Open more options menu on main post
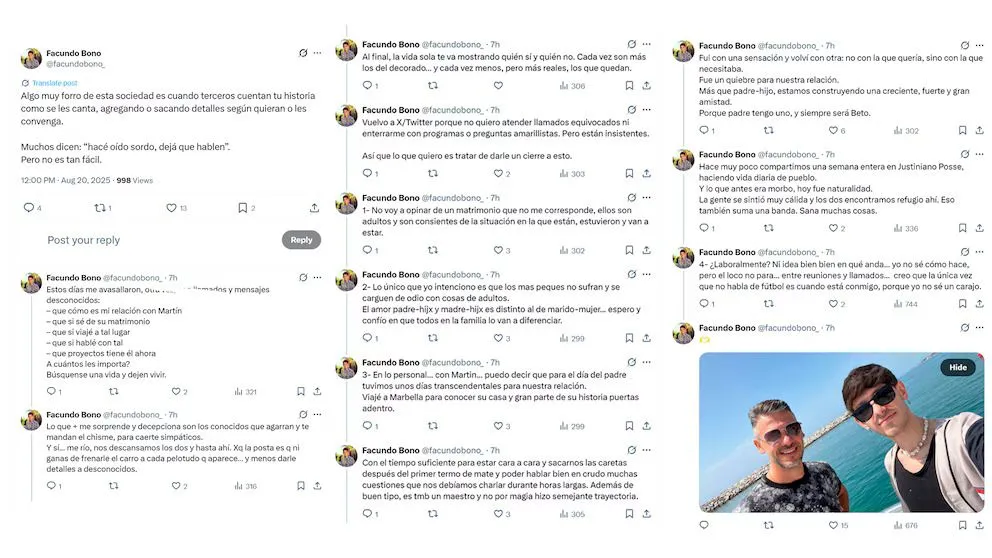Viewport: 992px width, 558px height. [318, 52]
